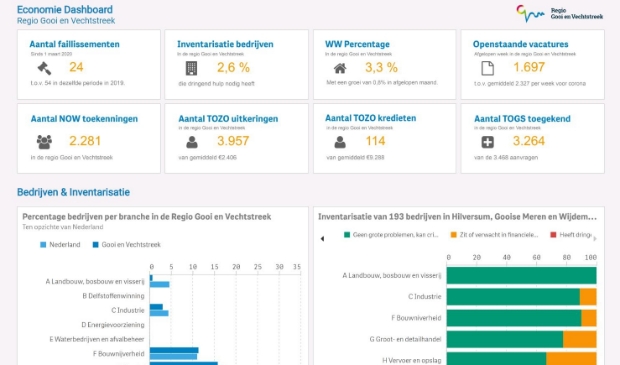Click the person icon under TOZO uitkeringen
This screenshot has height=365, width=620.
pos(192,142)
